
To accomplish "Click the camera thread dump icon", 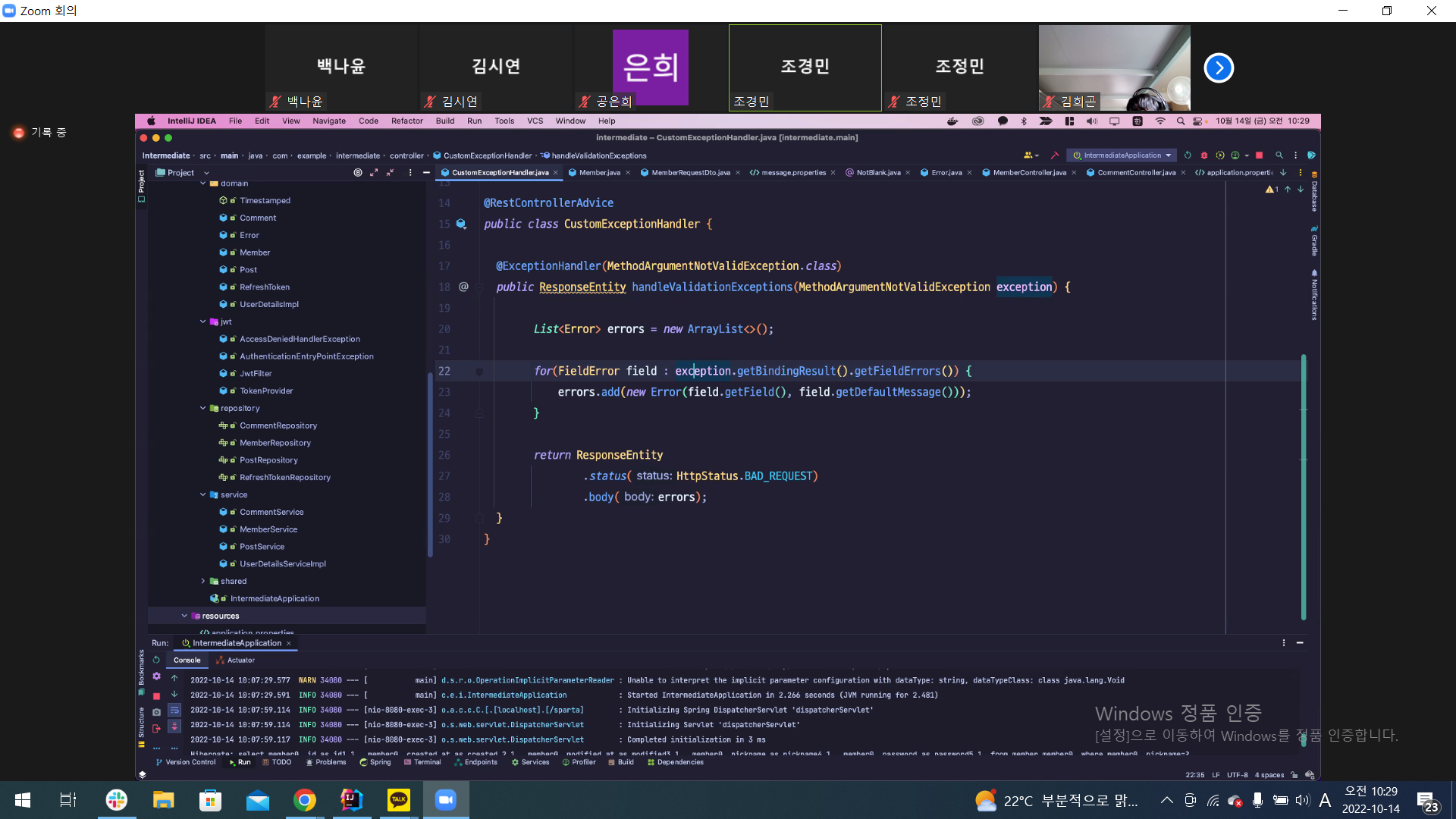I will point(156,712).
